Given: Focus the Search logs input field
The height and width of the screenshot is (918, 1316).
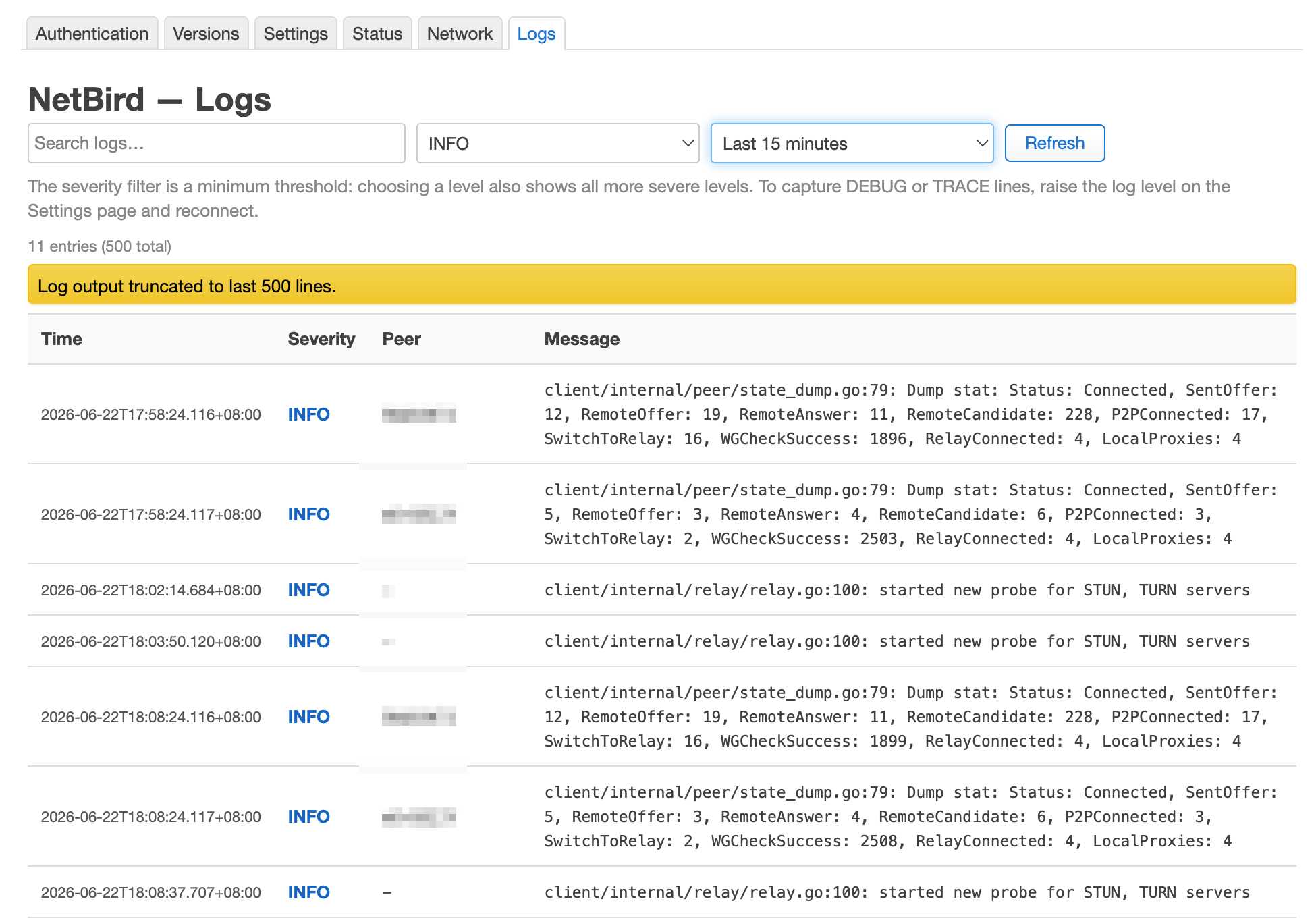Looking at the screenshot, I should pos(216,143).
